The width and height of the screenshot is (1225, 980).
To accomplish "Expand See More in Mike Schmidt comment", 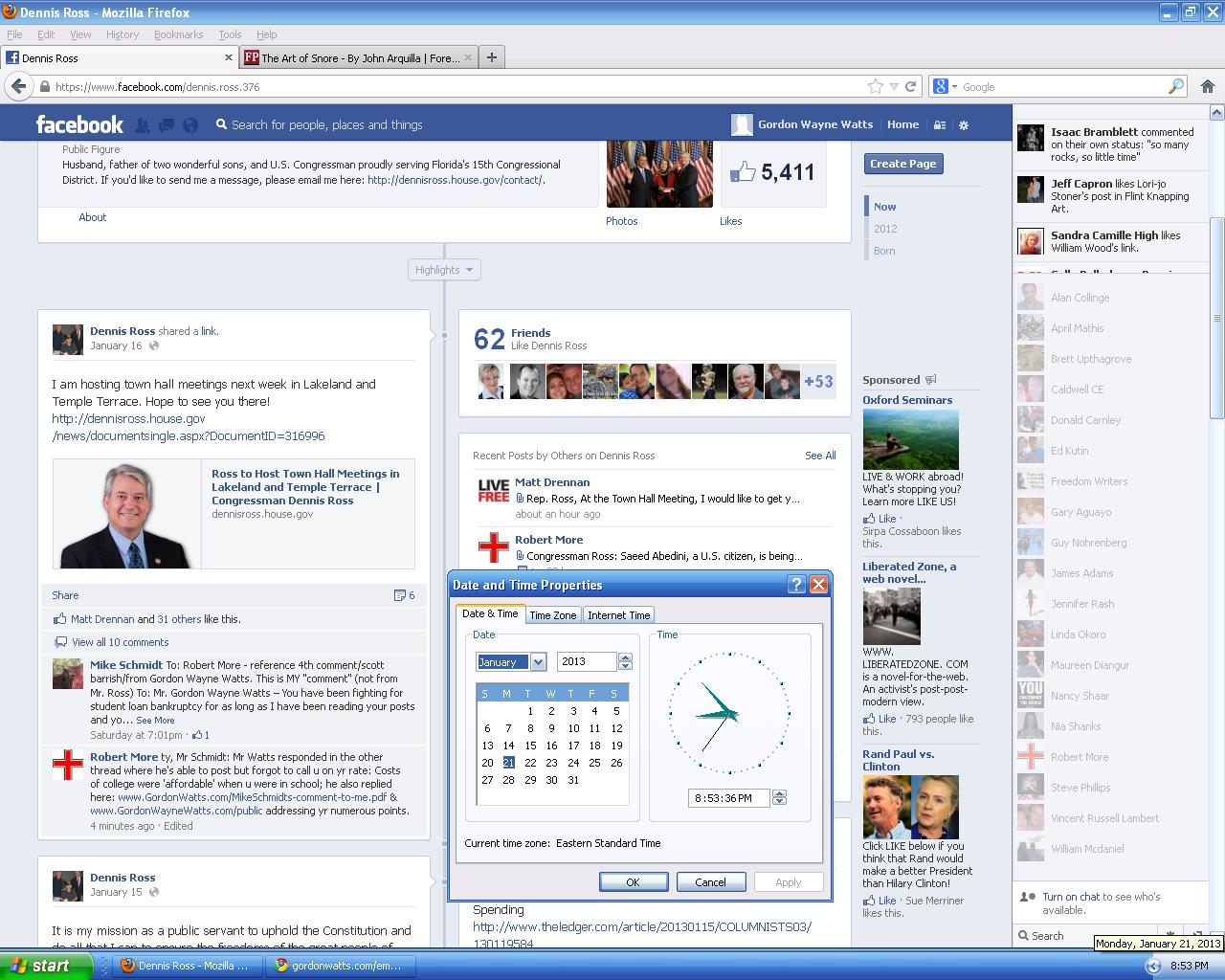I will [x=155, y=721].
